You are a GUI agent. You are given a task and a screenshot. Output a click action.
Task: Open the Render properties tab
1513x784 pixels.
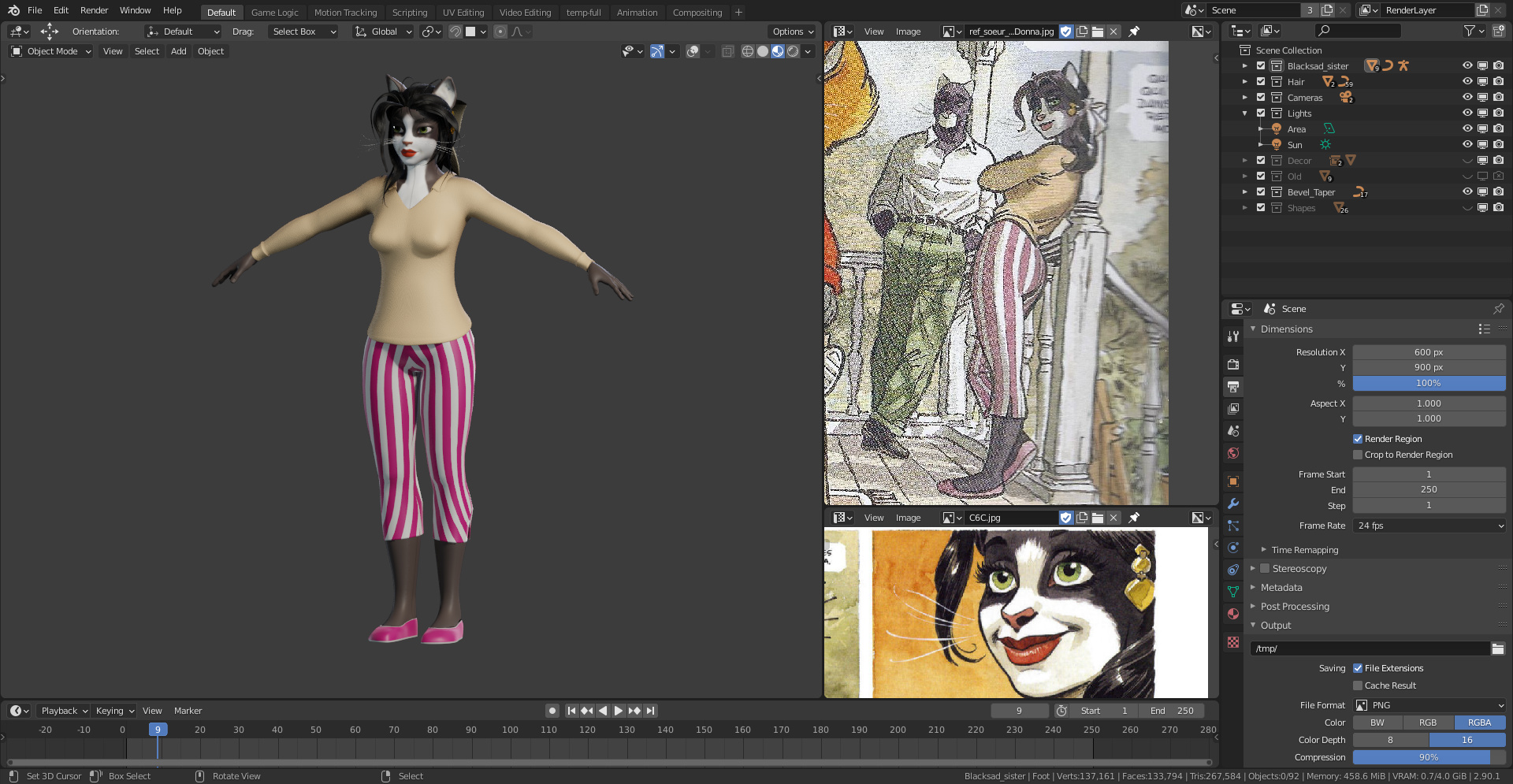1233,365
